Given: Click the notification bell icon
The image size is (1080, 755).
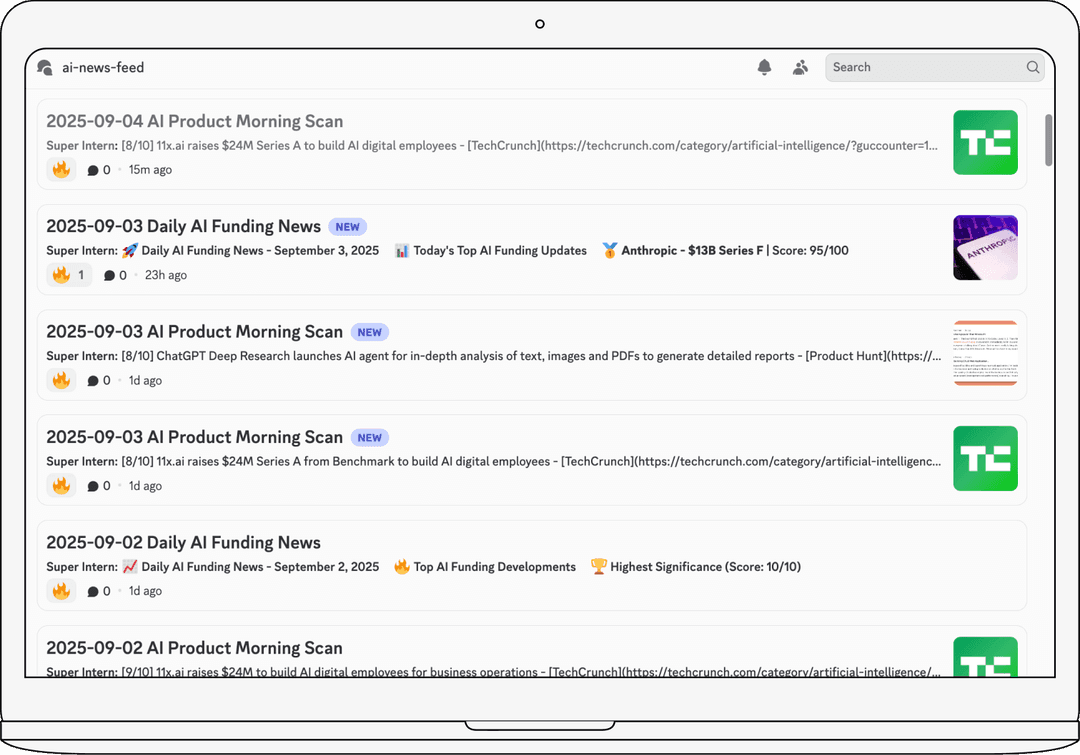Looking at the screenshot, I should [764, 67].
